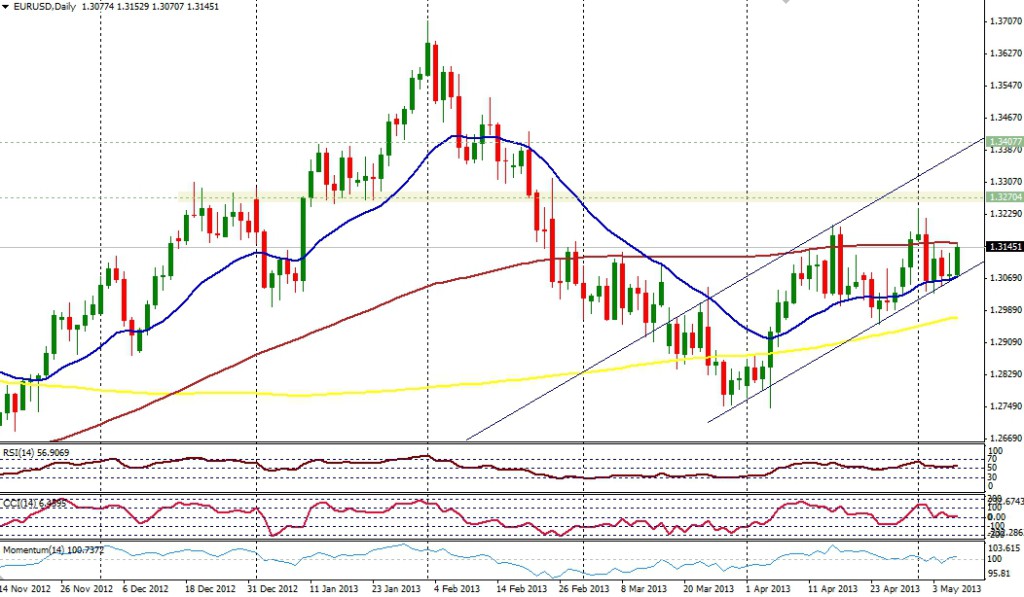Open the dropdown arrow beside EURUSD,Daily

(5, 7)
